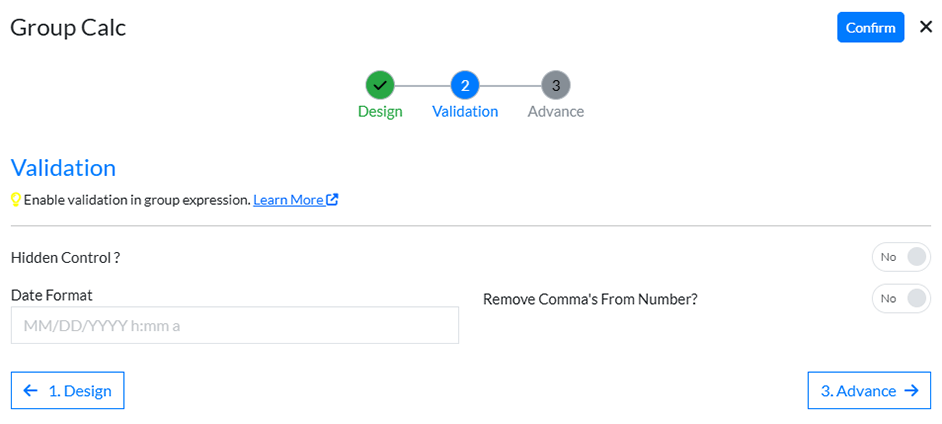This screenshot has height=424, width=942.
Task: Toggle the Hidden Control switch
Action: point(901,257)
